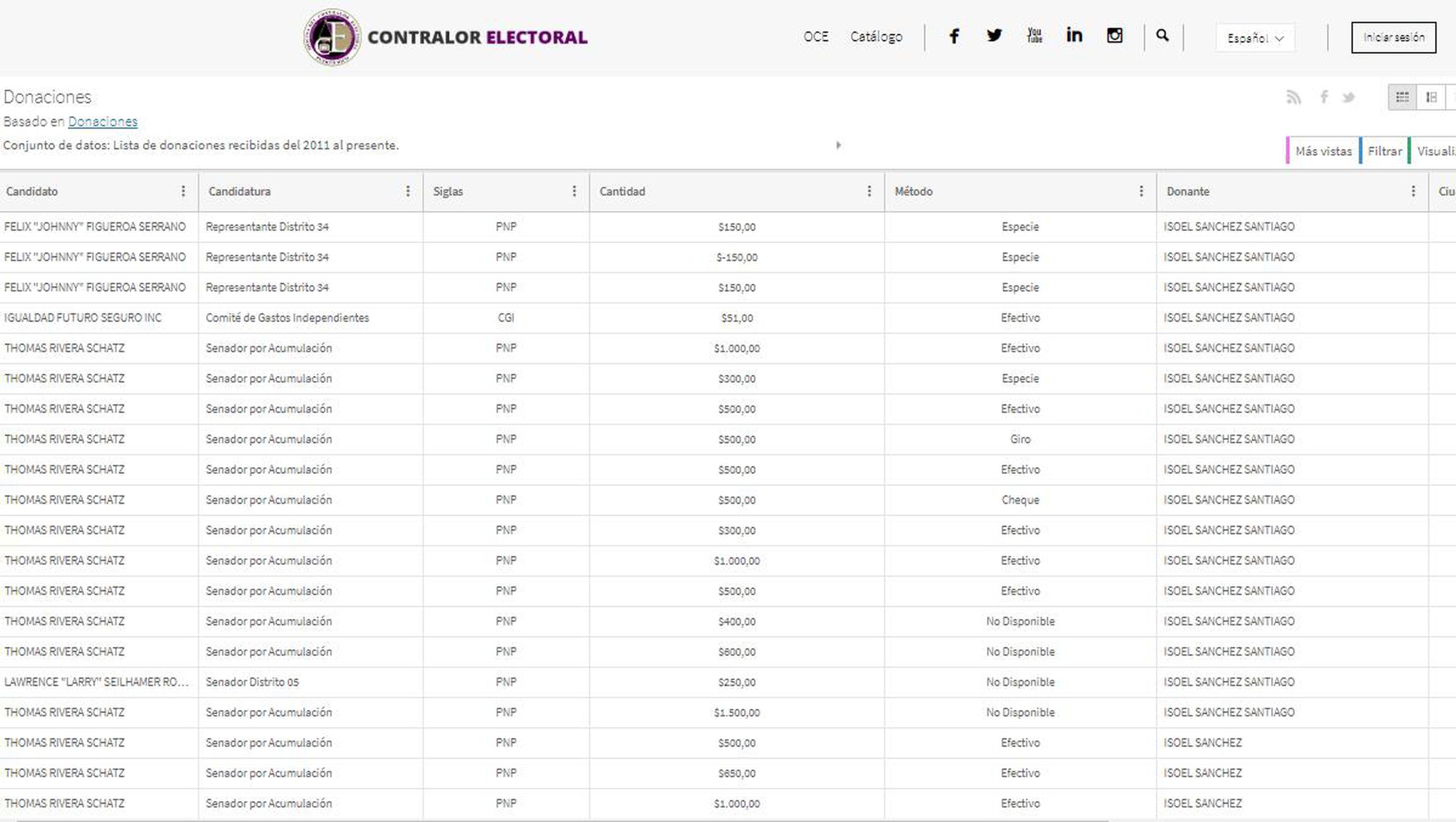The height and width of the screenshot is (822, 1456).
Task: Click the Iniciar sesión button
Action: pos(1393,38)
